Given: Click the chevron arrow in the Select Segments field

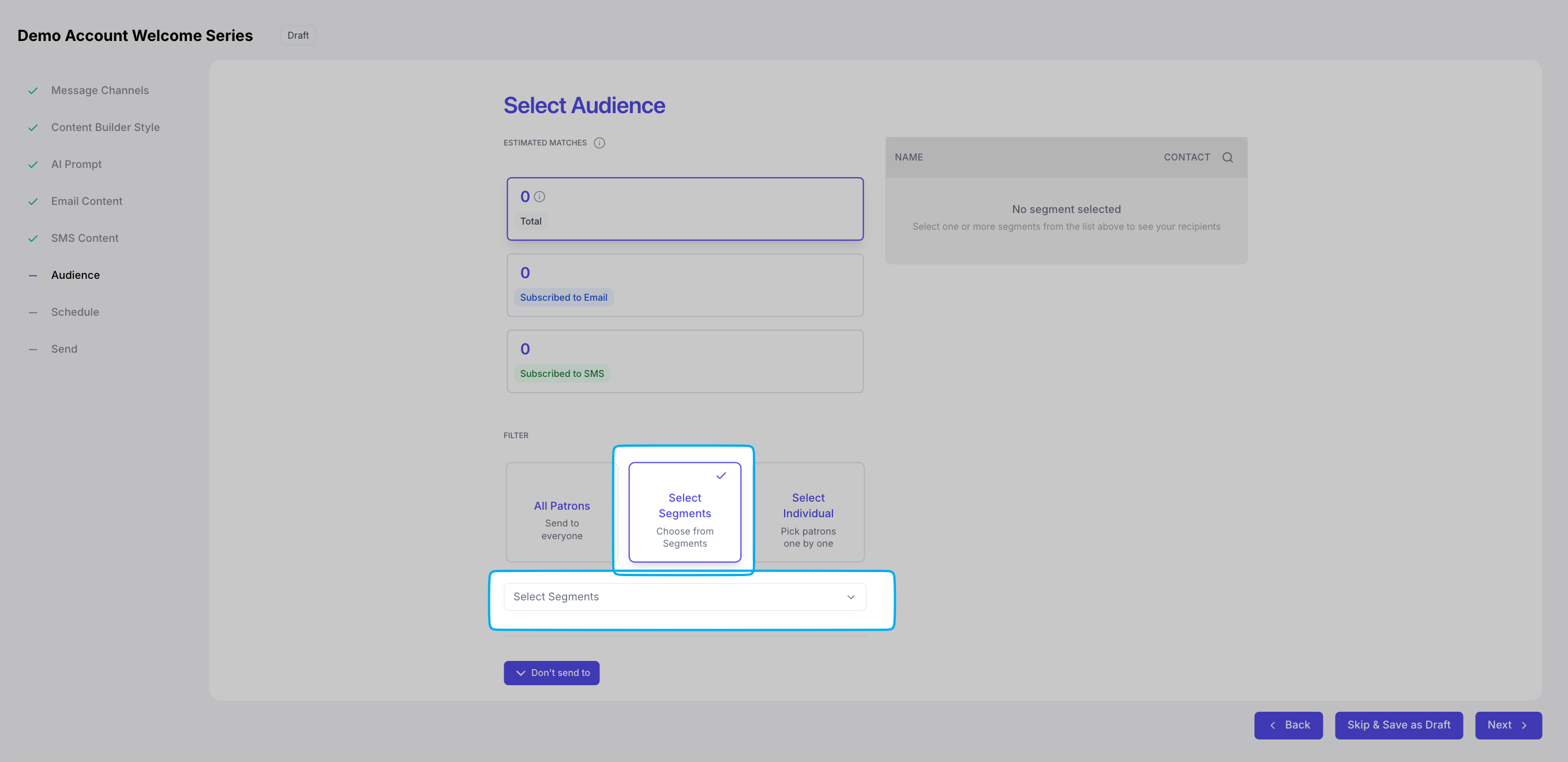Looking at the screenshot, I should [x=850, y=597].
